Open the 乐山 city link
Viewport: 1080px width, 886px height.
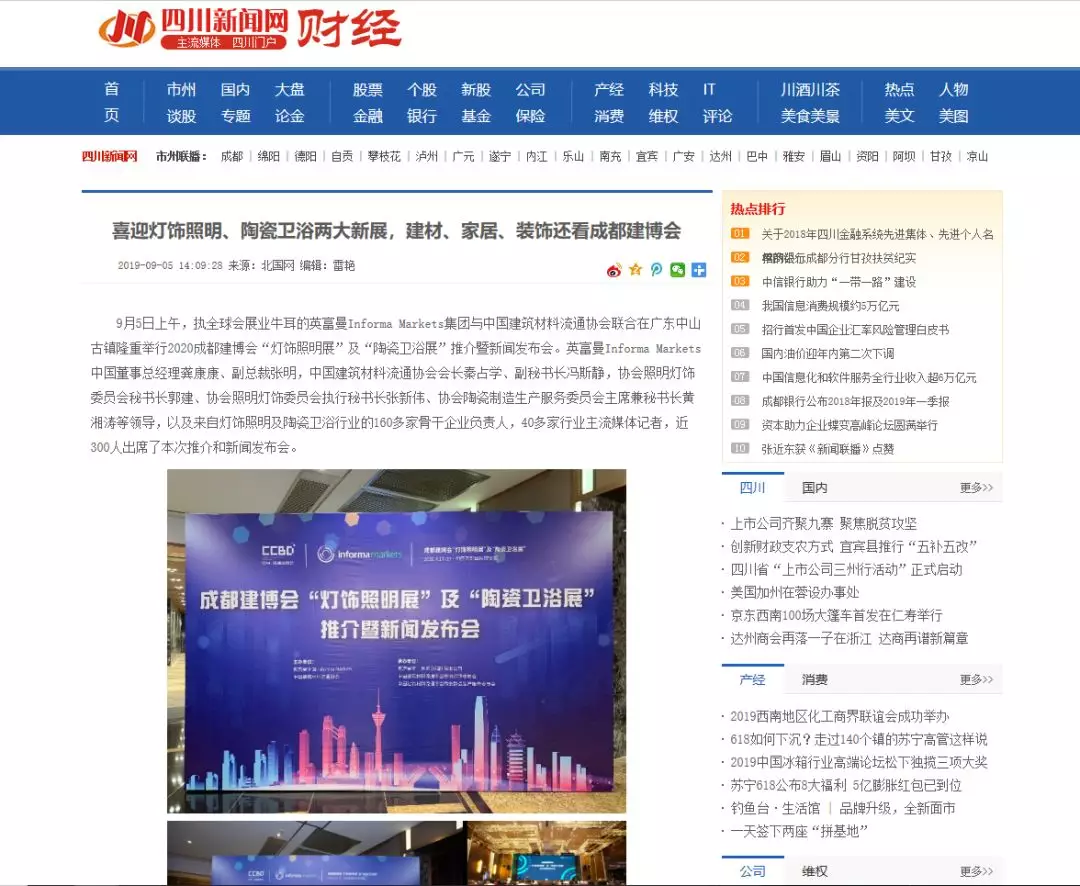tap(573, 156)
